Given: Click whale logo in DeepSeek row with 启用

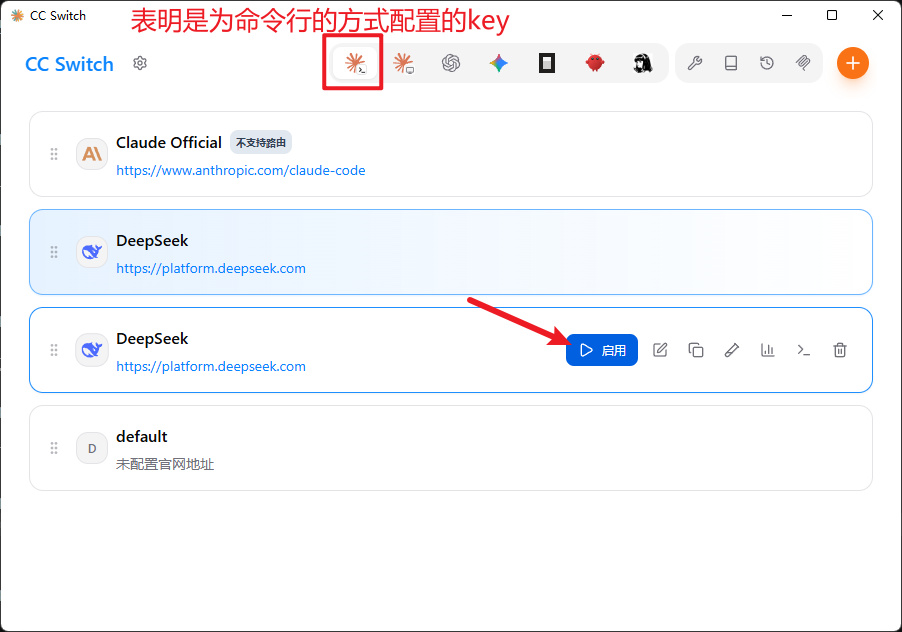Looking at the screenshot, I should point(92,350).
